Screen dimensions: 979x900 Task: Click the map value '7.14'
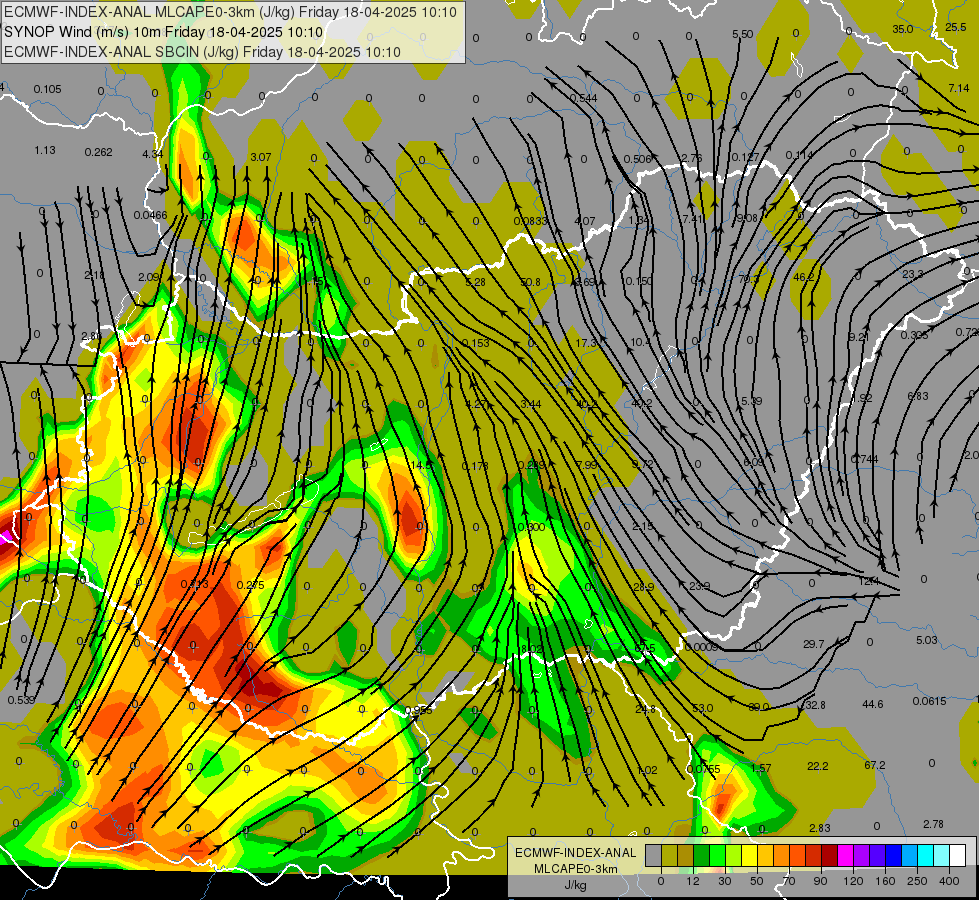[958, 88]
